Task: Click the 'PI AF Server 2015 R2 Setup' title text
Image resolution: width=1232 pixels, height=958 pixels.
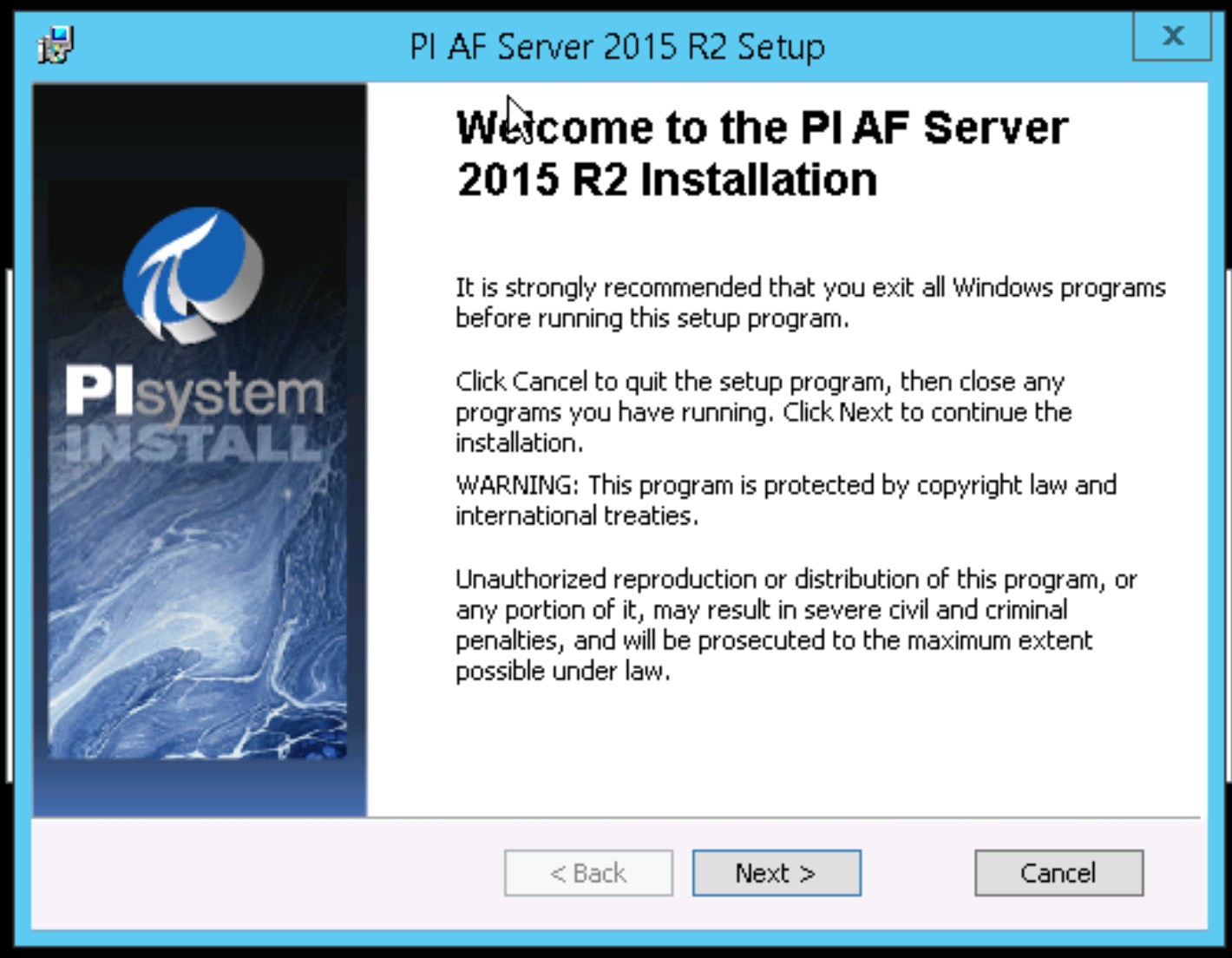Action: point(617,46)
